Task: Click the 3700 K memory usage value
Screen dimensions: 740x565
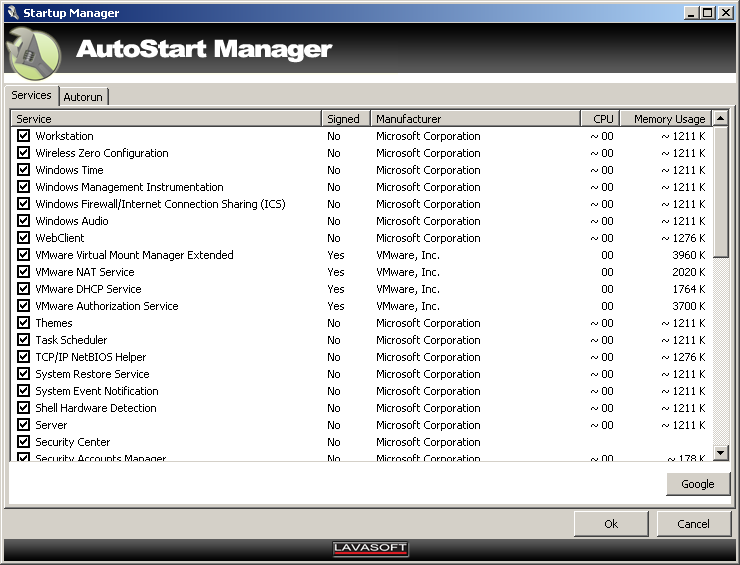Action: click(x=689, y=306)
